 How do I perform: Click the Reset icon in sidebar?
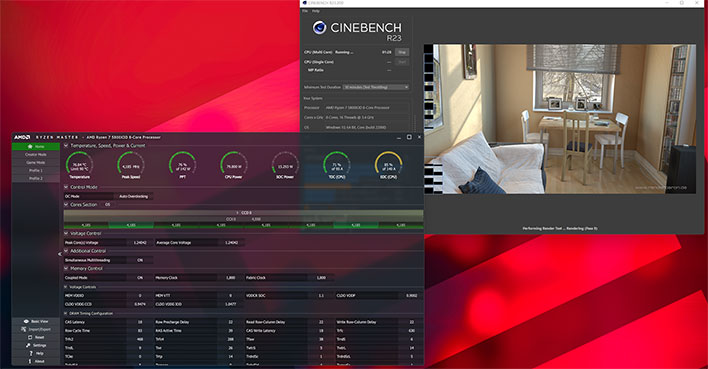pos(30,337)
